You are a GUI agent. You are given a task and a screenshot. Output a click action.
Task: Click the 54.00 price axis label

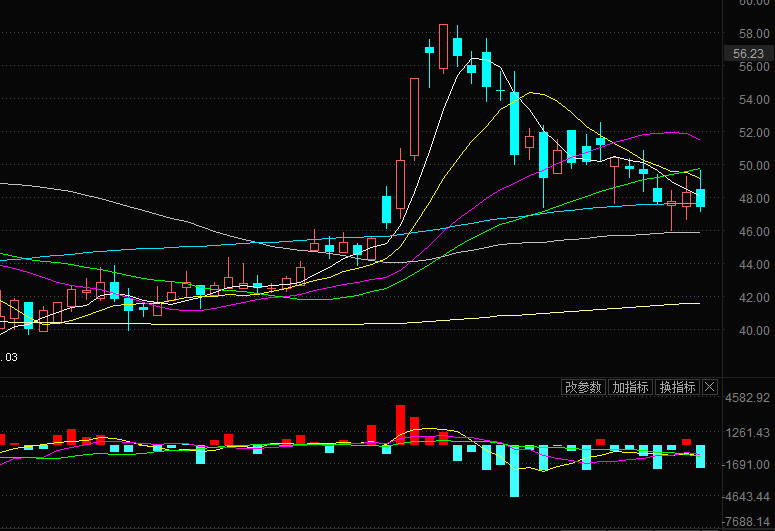754,99
